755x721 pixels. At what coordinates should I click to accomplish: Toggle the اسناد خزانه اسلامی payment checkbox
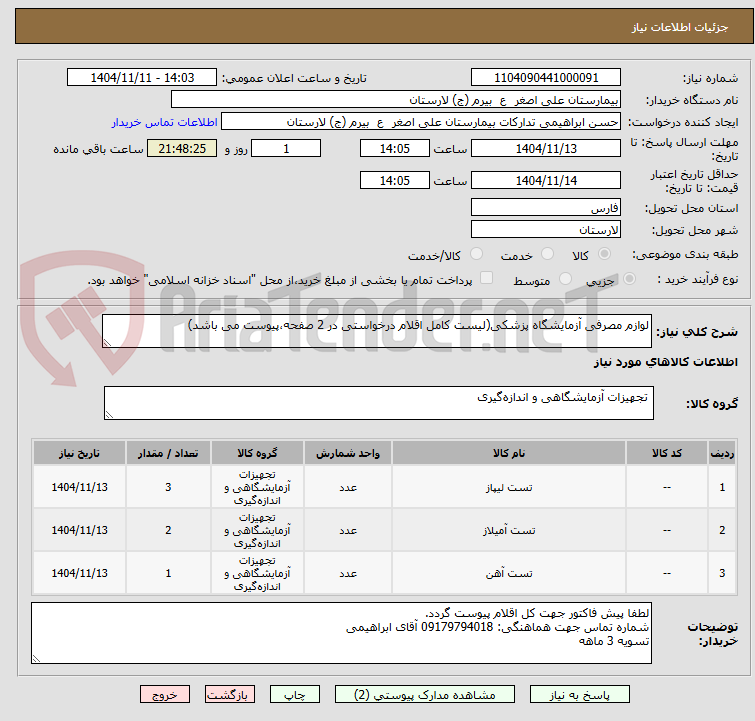pos(487,278)
